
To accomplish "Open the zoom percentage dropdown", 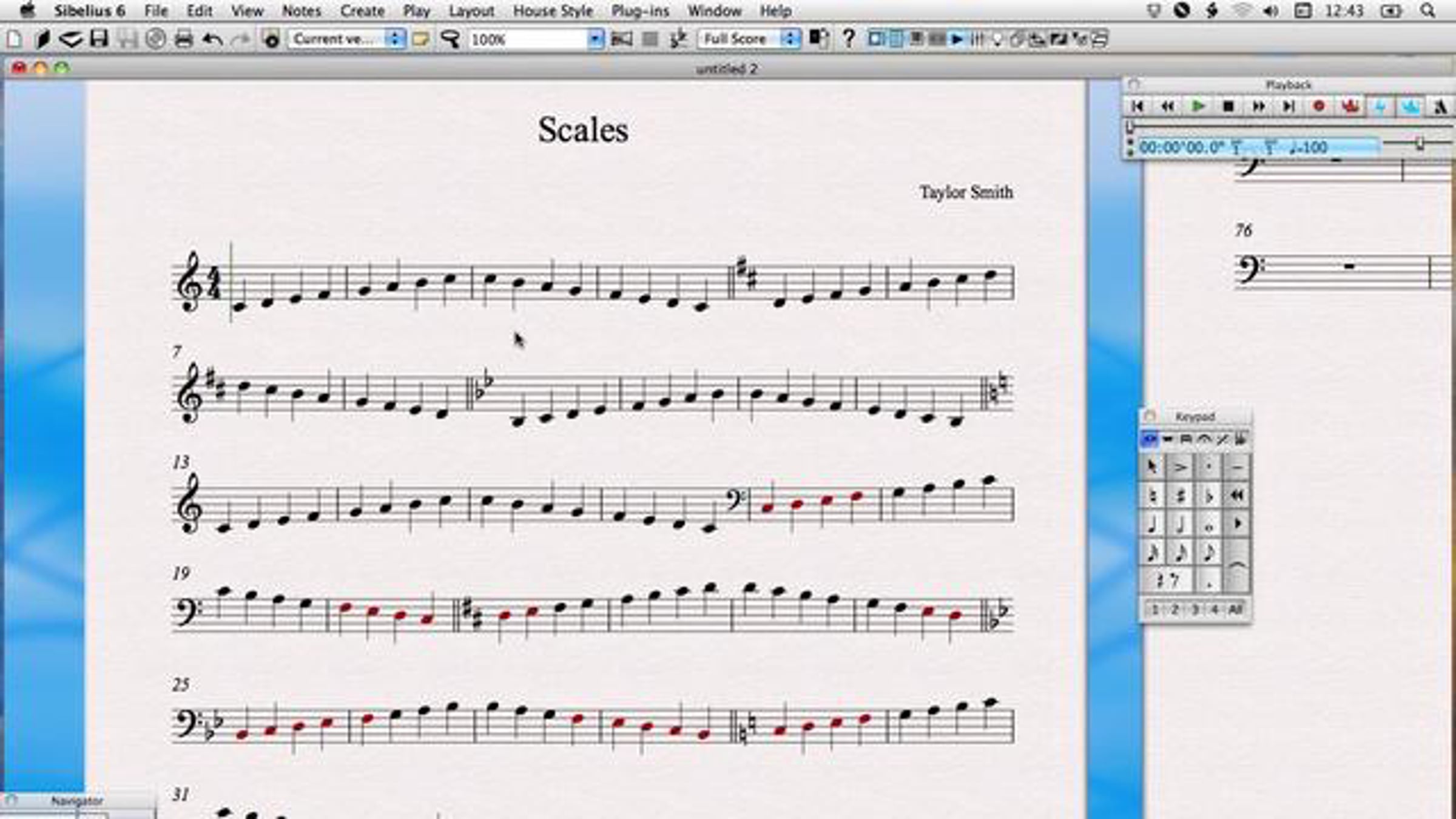I will [596, 39].
